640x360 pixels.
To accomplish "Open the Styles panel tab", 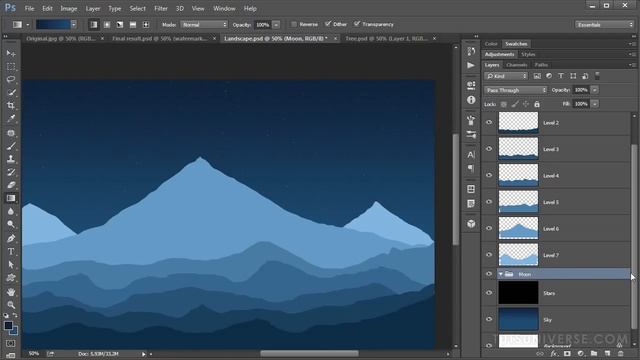I will (528, 54).
